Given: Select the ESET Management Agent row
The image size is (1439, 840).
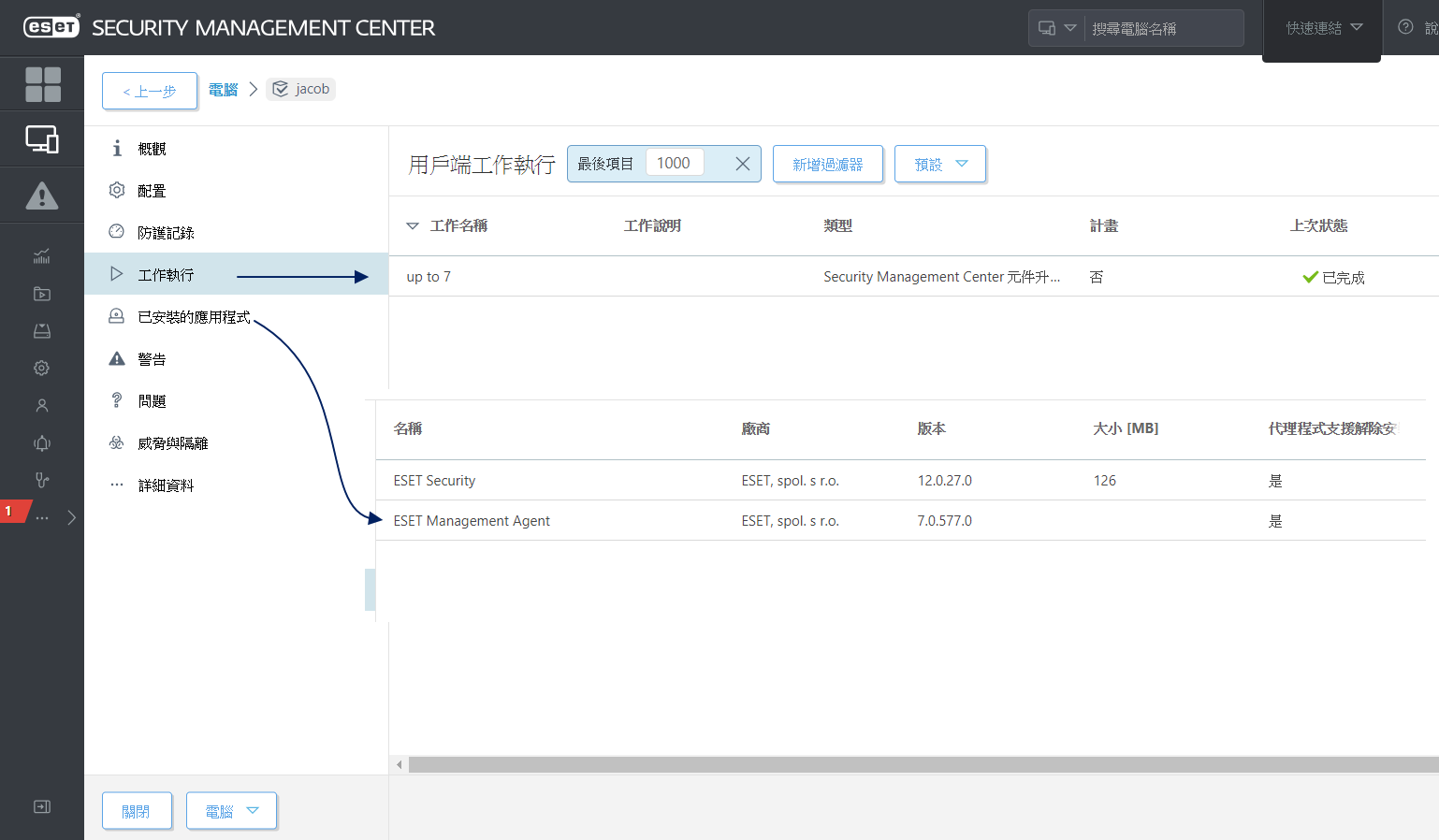Looking at the screenshot, I should [x=901, y=520].
